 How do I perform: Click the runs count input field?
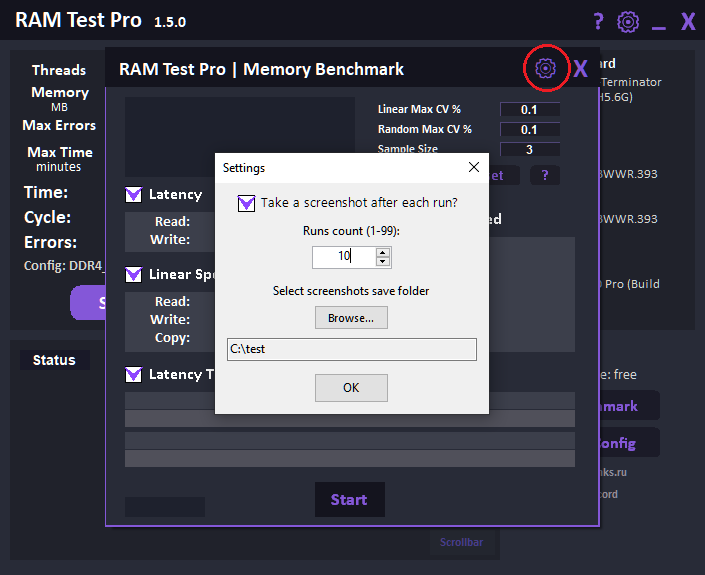(x=342, y=256)
